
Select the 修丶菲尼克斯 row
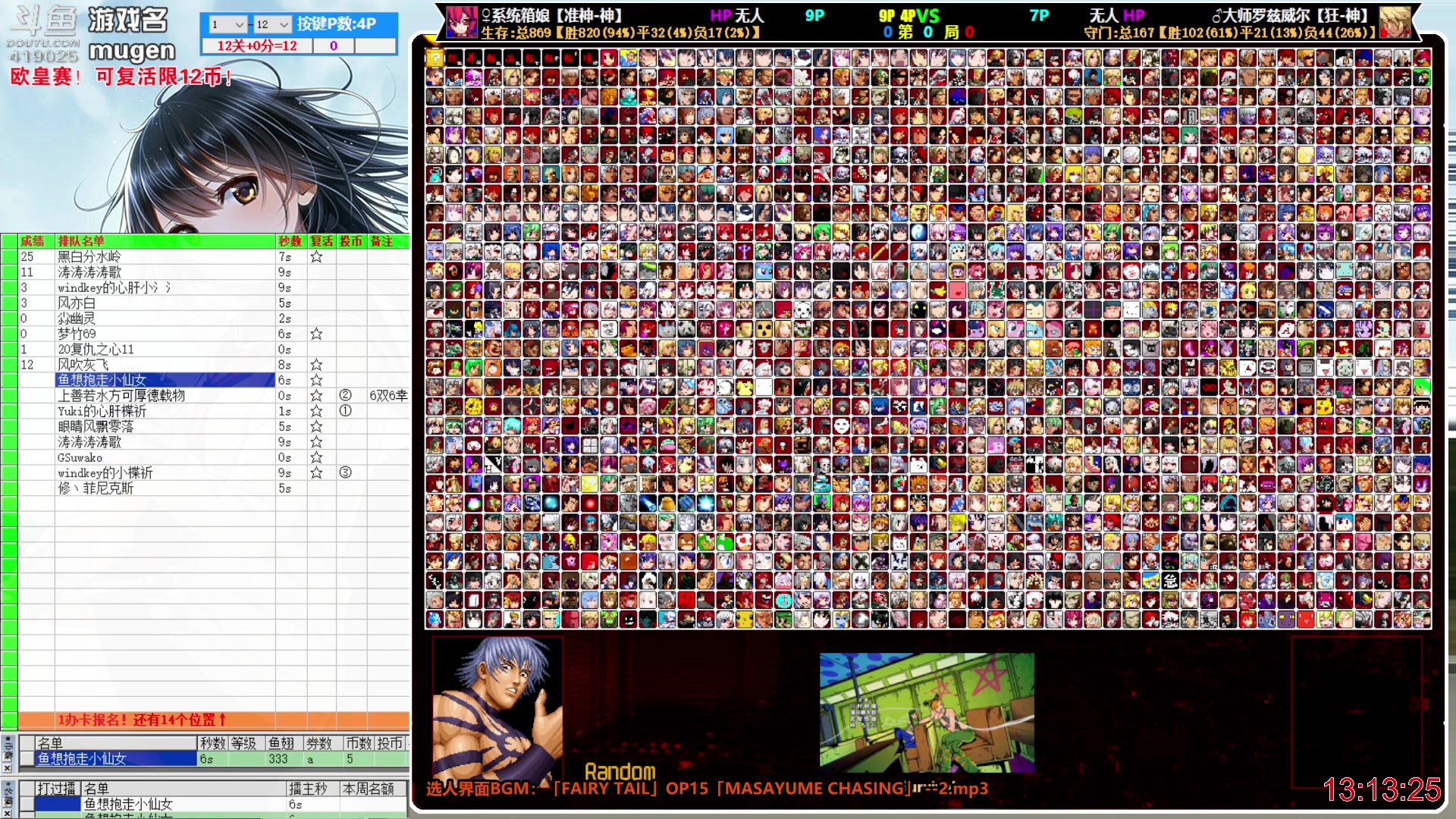coord(165,489)
